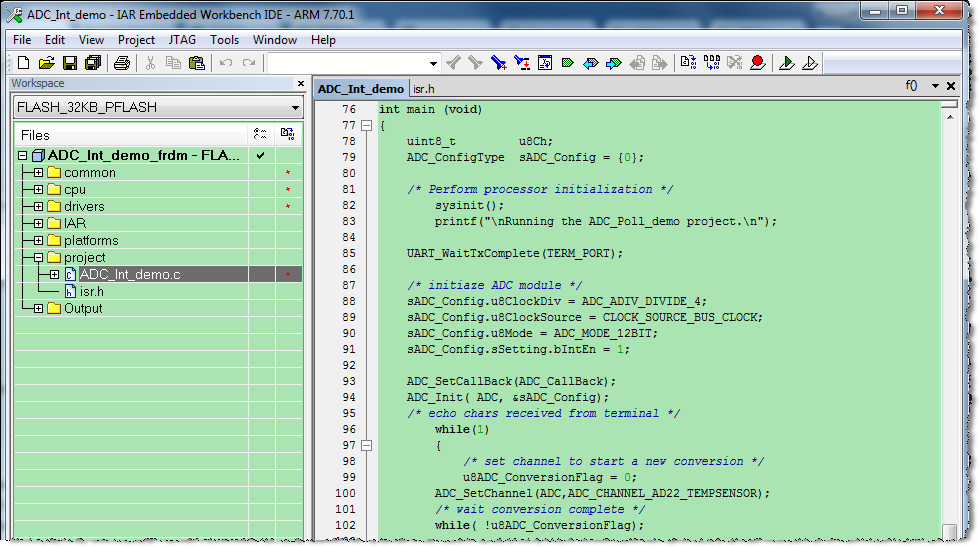This screenshot has height=547, width=979.
Task: Click the Paste clipboard icon
Action: 197,63
